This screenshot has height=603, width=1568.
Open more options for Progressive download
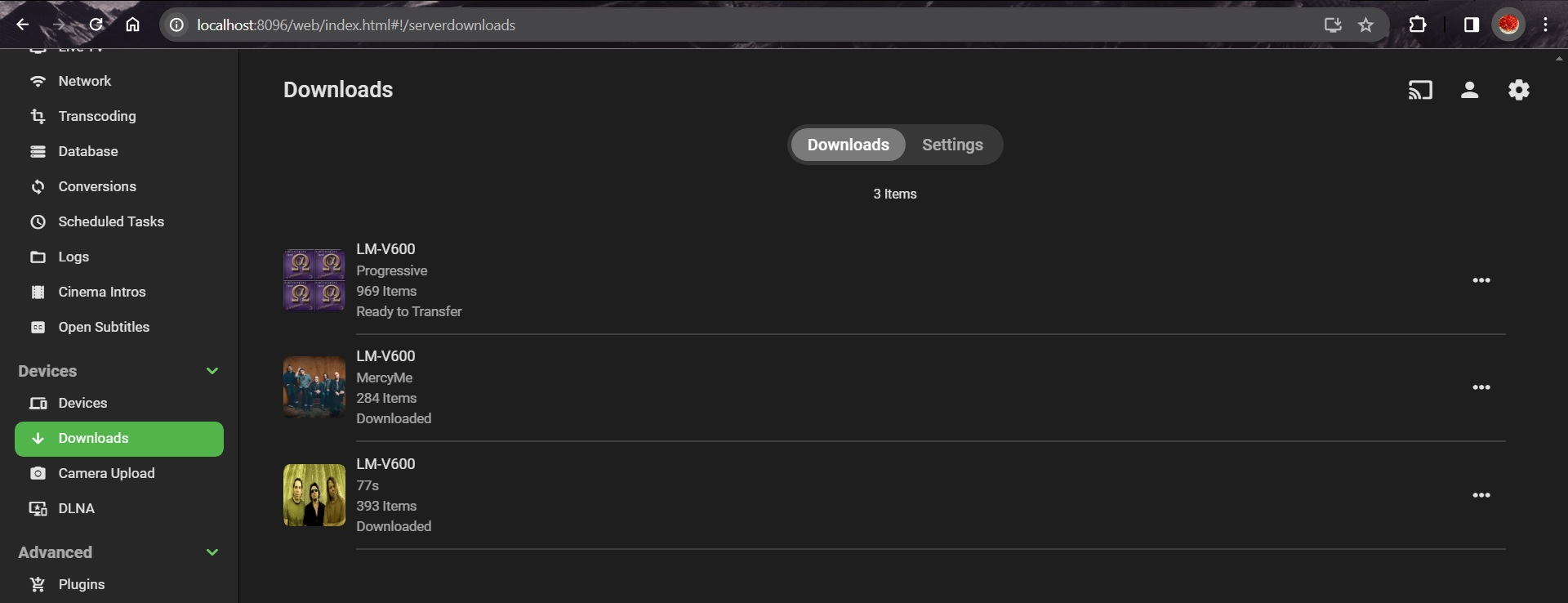pos(1481,280)
